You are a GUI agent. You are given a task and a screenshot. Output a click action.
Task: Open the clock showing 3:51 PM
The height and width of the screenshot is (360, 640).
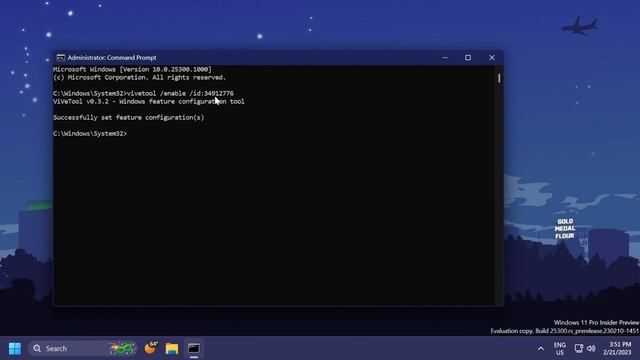[617, 349]
